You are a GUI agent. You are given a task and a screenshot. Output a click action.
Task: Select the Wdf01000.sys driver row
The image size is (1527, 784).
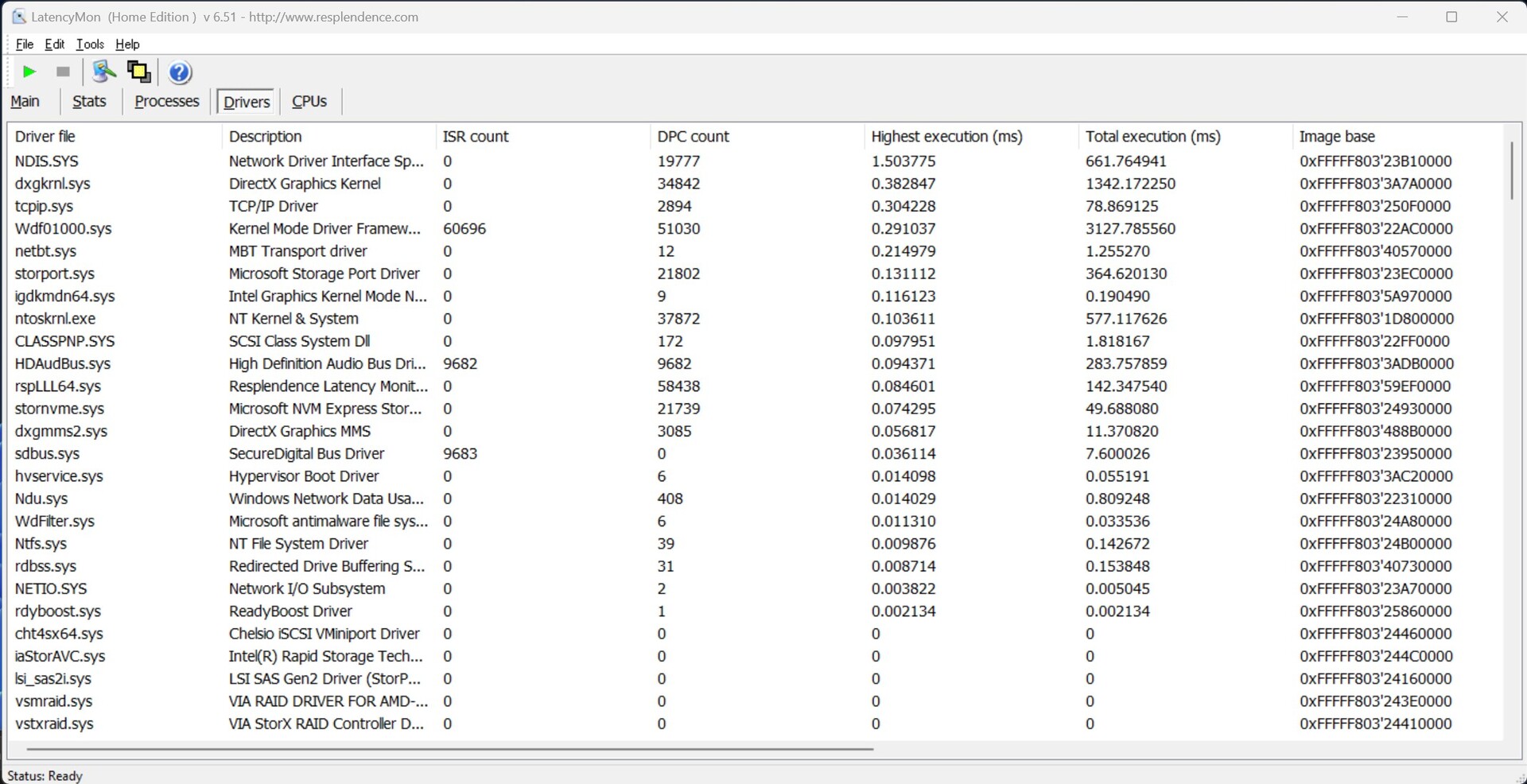(x=756, y=228)
